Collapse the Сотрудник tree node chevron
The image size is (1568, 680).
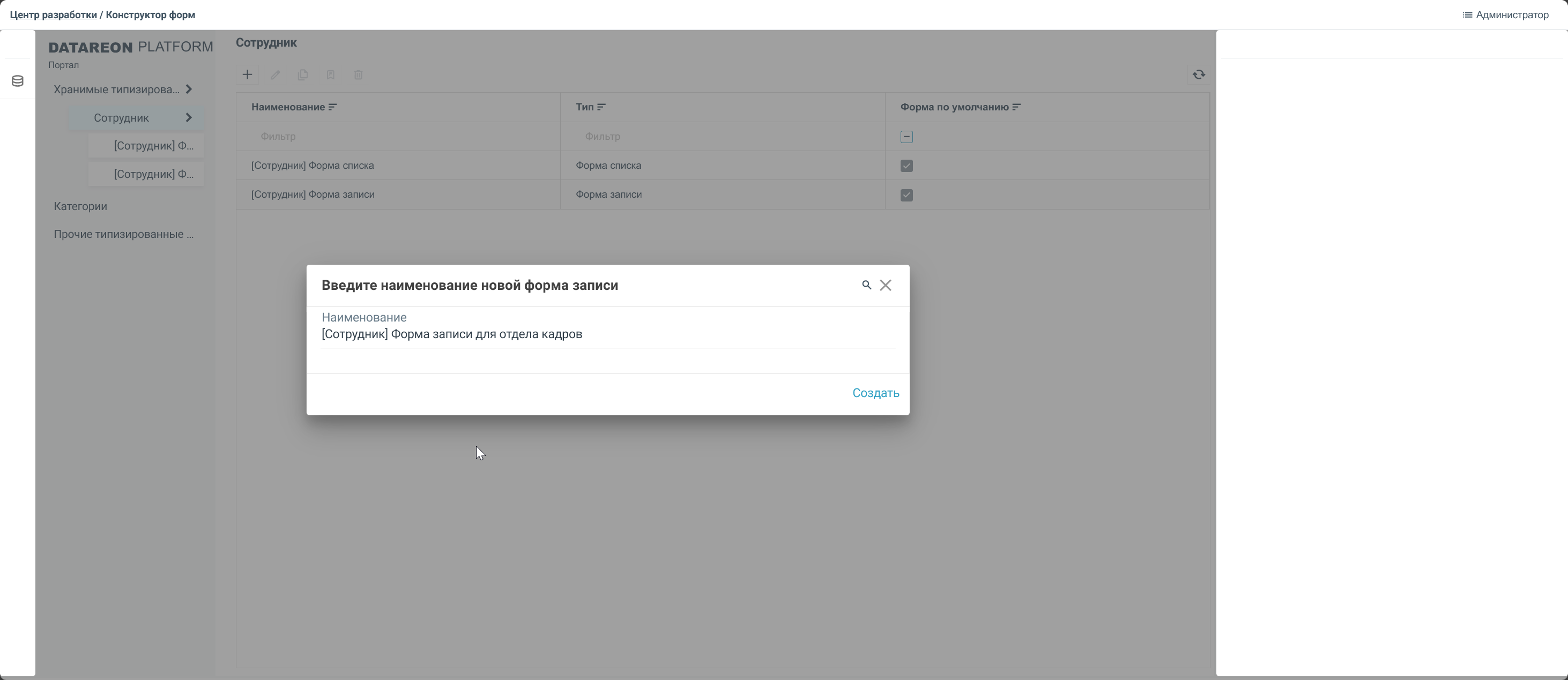click(x=189, y=118)
